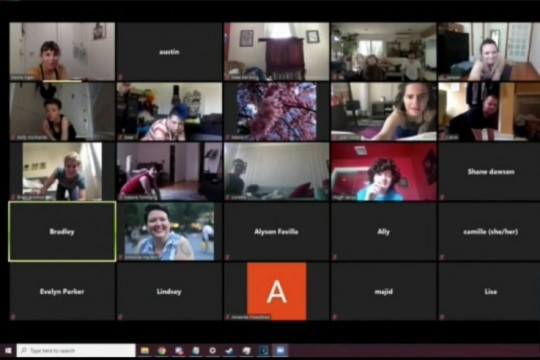Select the 'Shane dawson' participant name
Viewport: 540px width, 360px height.
tap(491, 172)
